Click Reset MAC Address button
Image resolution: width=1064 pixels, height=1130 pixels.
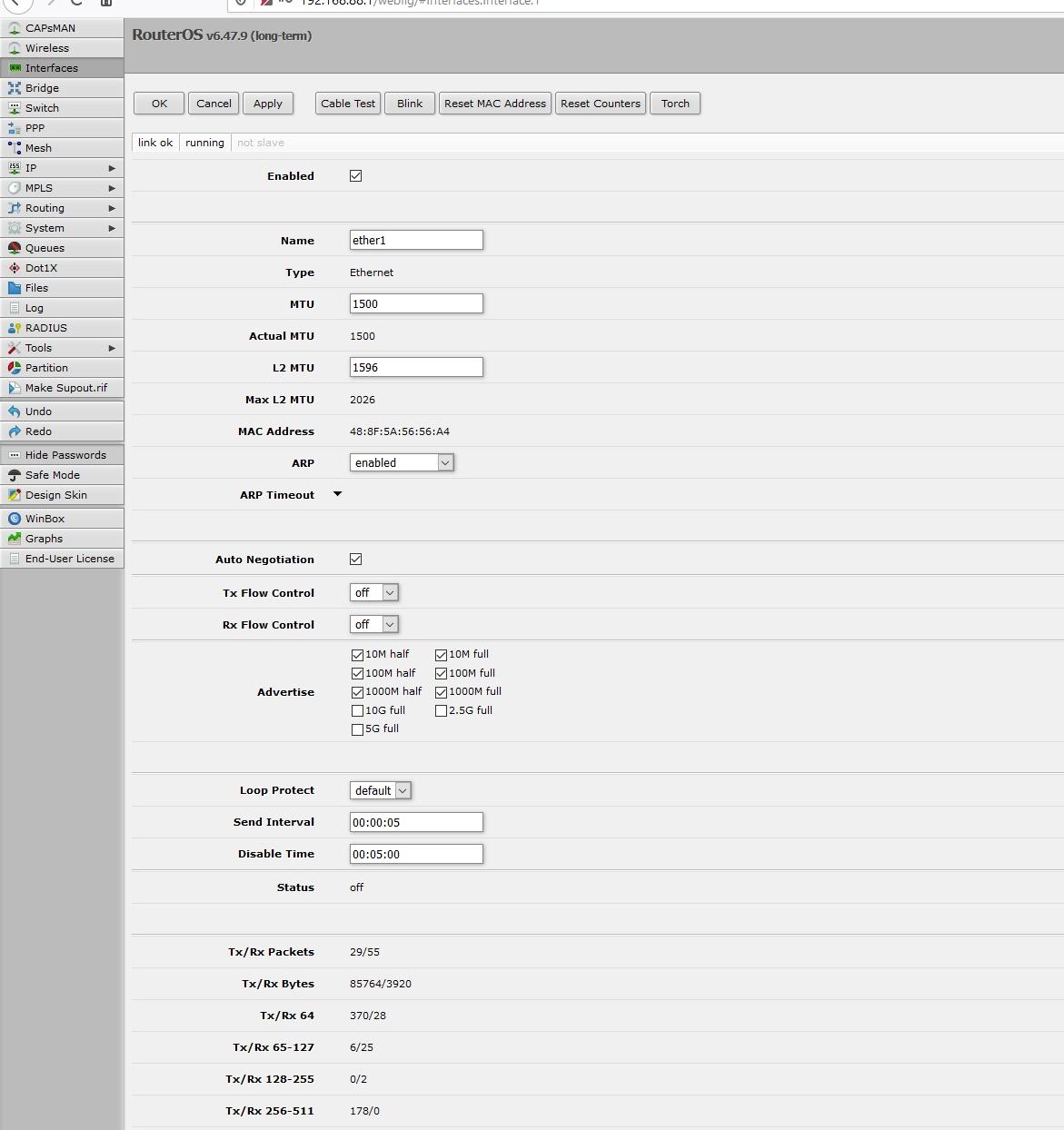[x=495, y=104]
